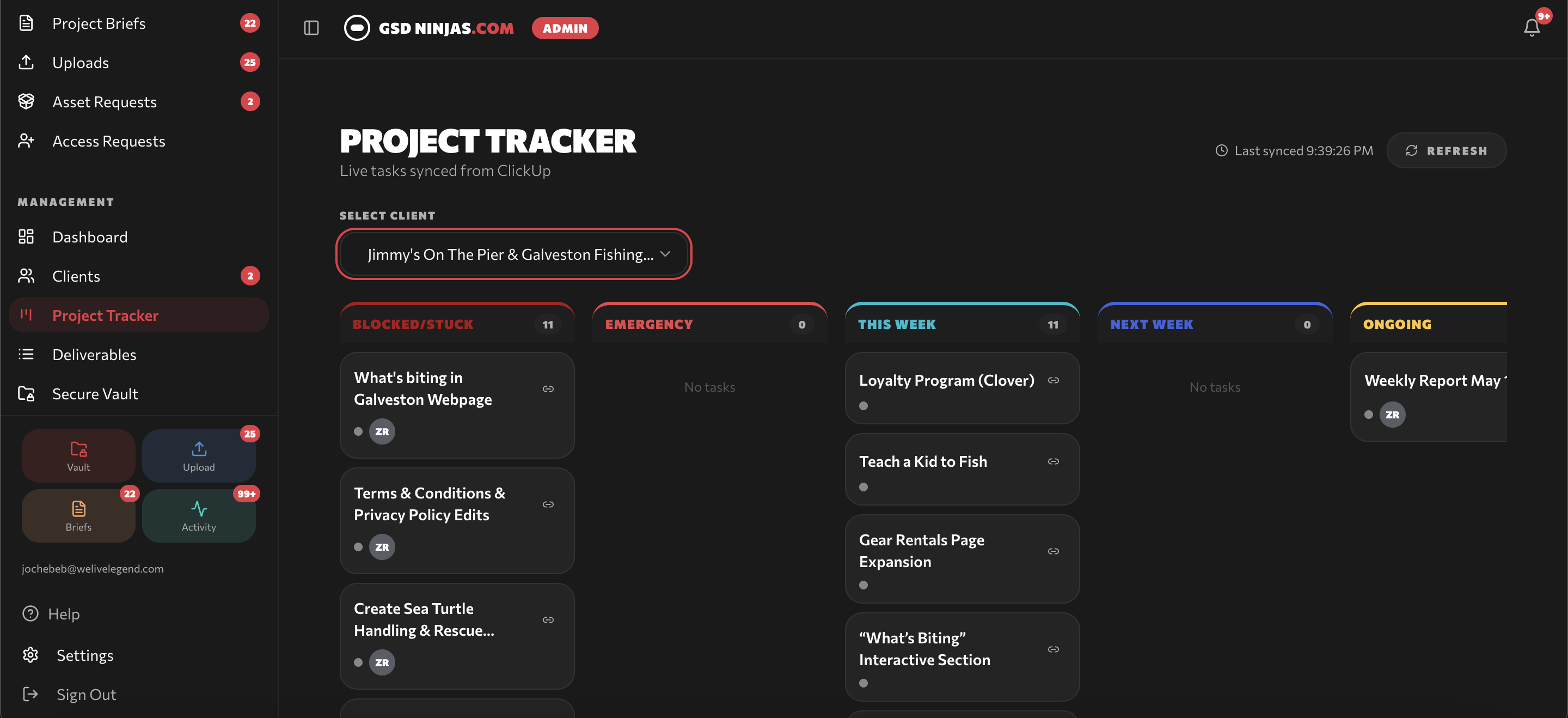Click ZR avatar on Terms & Conditions card
The image size is (1568, 718).
[x=382, y=547]
